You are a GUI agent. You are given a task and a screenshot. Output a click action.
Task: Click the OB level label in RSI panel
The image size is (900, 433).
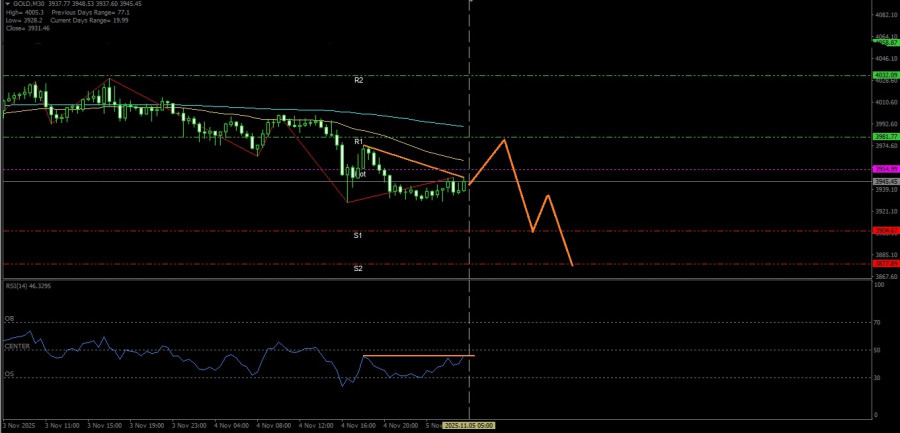click(x=9, y=318)
